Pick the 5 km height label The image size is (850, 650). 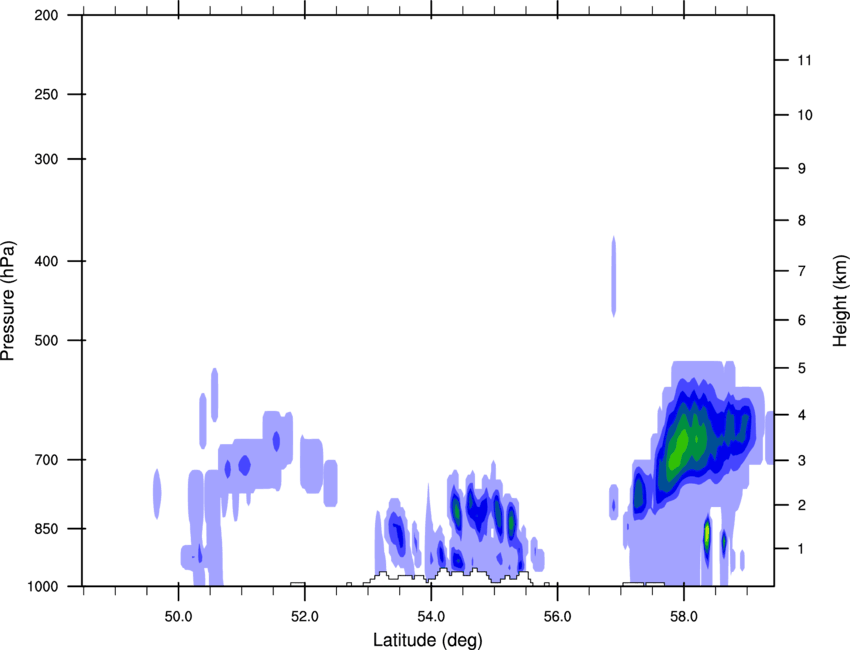pyautogui.click(x=802, y=368)
